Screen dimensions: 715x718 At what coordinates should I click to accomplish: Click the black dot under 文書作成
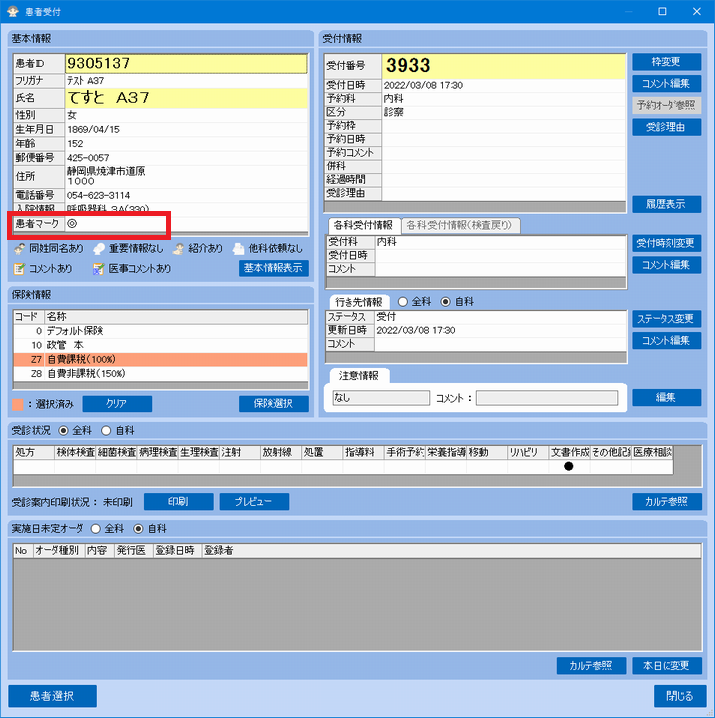coord(569,467)
